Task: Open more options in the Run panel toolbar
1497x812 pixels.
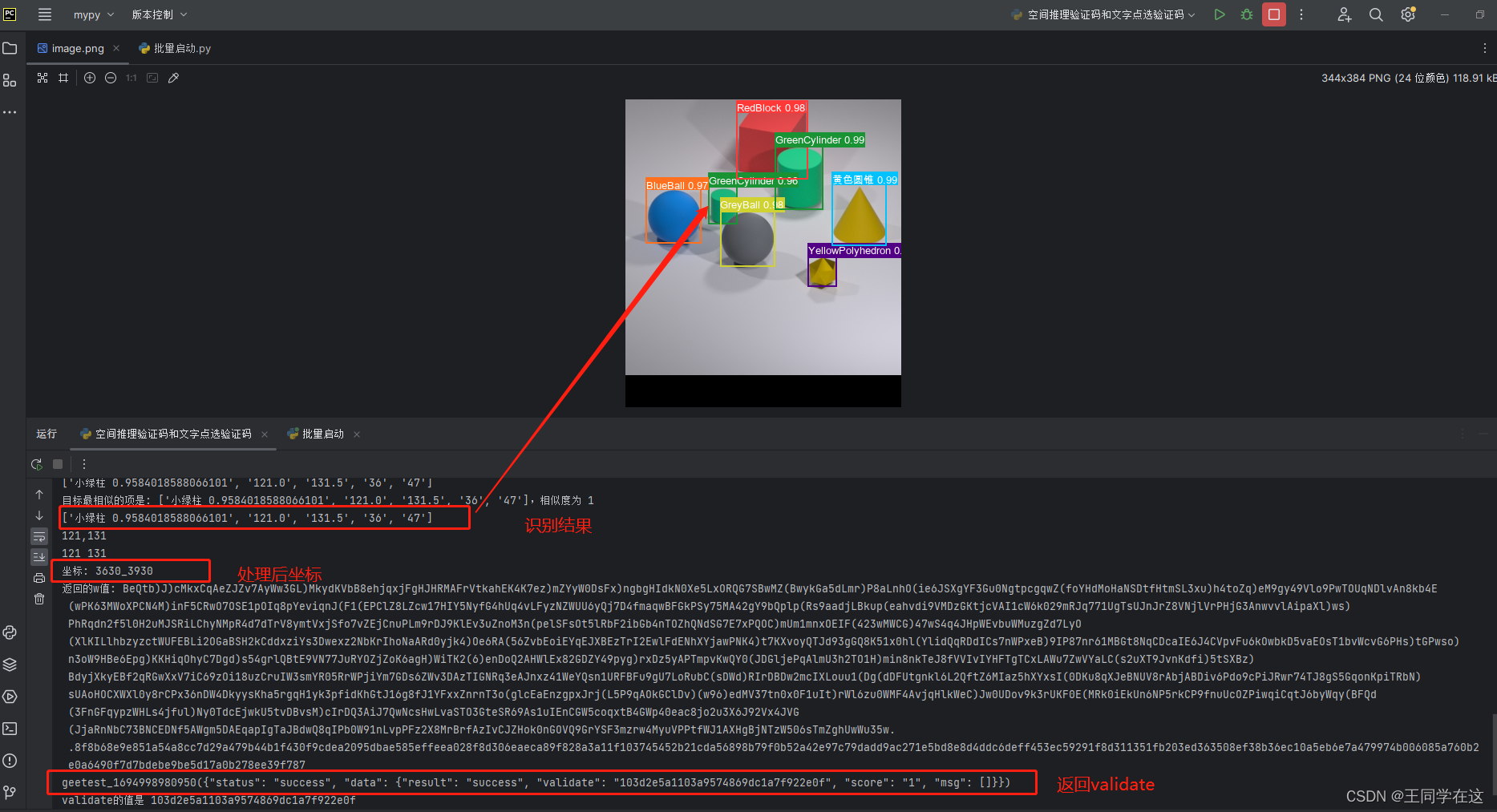Action: (x=83, y=463)
